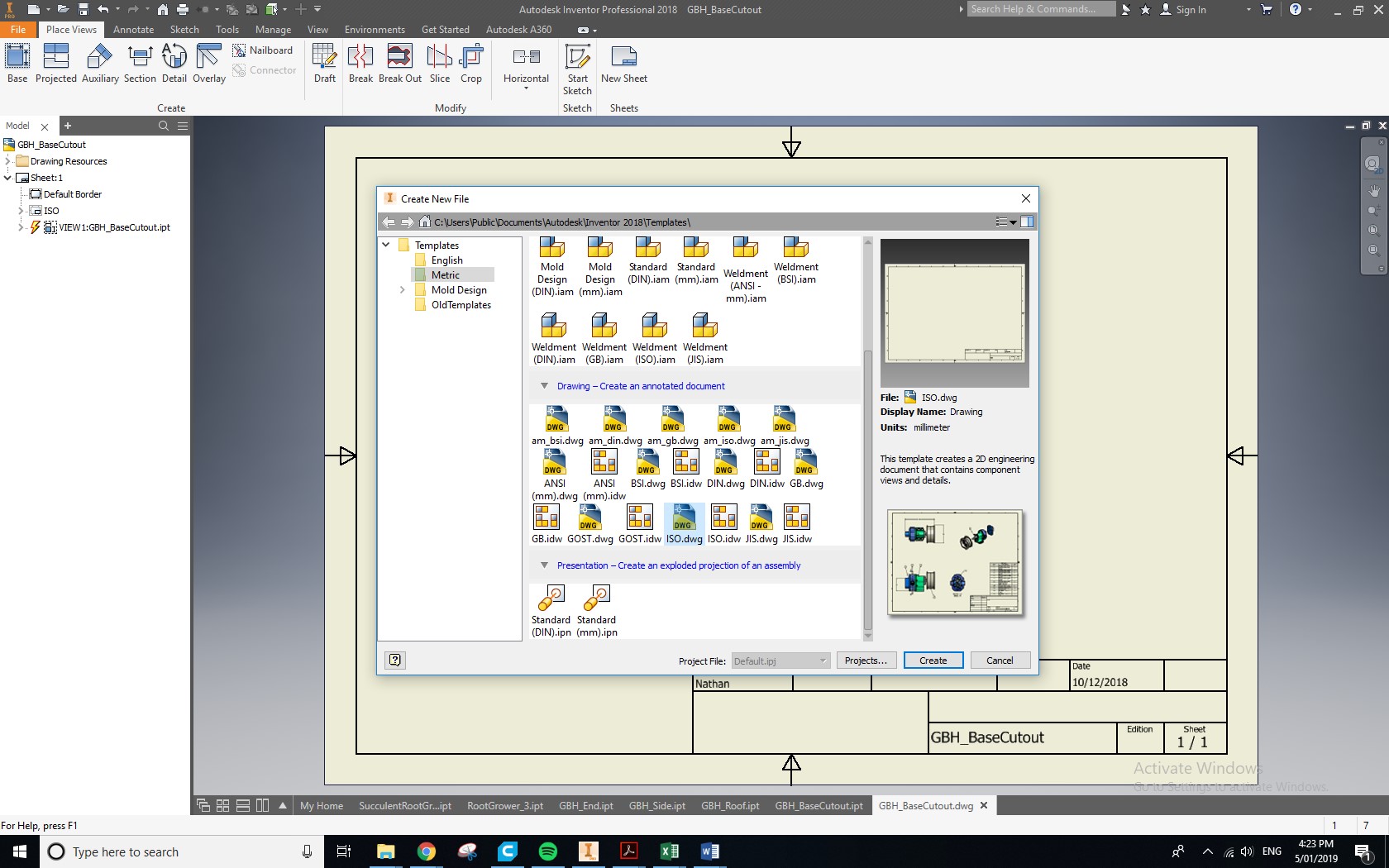
Task: Expand the Mold Design folder
Action: [403, 290]
